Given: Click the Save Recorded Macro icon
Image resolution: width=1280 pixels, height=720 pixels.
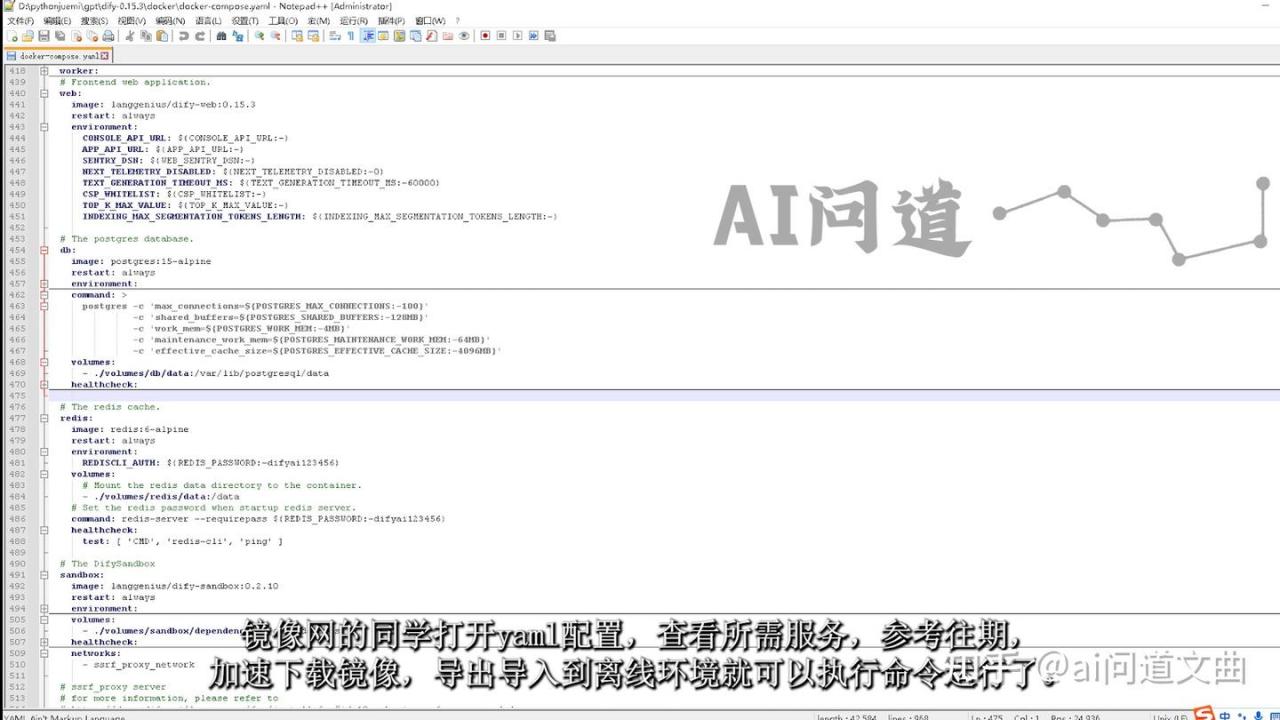Looking at the screenshot, I should 550,36.
